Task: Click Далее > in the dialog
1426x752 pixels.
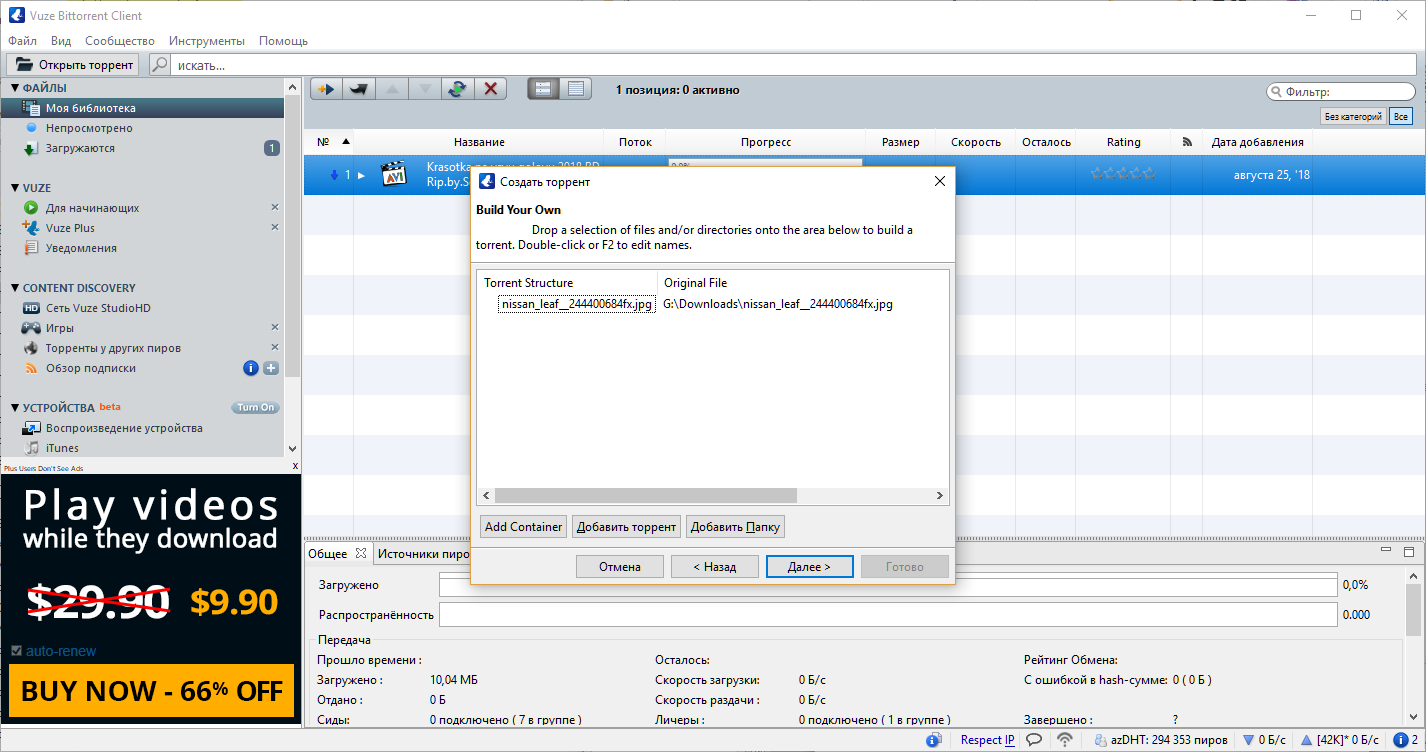Action: point(810,567)
